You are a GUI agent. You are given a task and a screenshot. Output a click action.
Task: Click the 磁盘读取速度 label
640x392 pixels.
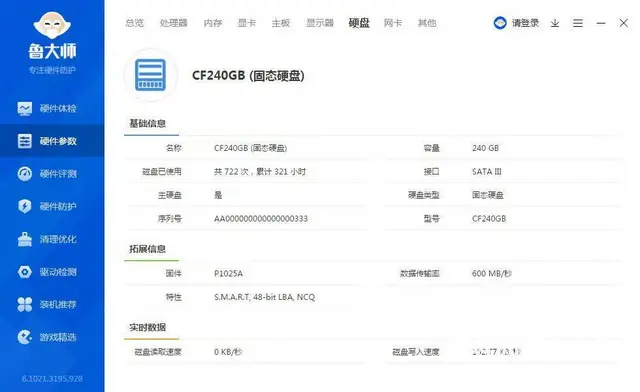[x=158, y=352]
